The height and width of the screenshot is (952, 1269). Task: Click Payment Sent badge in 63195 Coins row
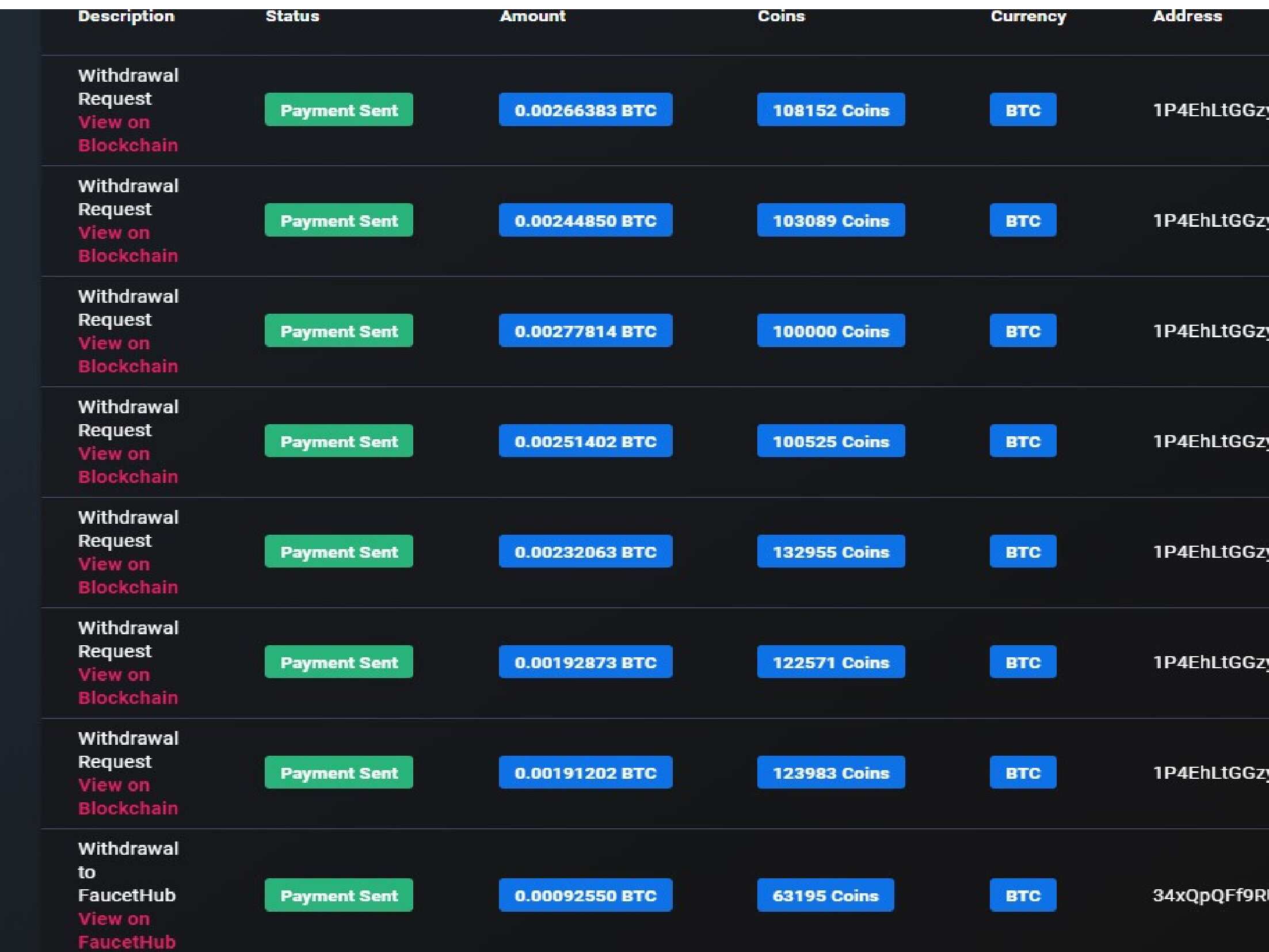[x=339, y=895]
